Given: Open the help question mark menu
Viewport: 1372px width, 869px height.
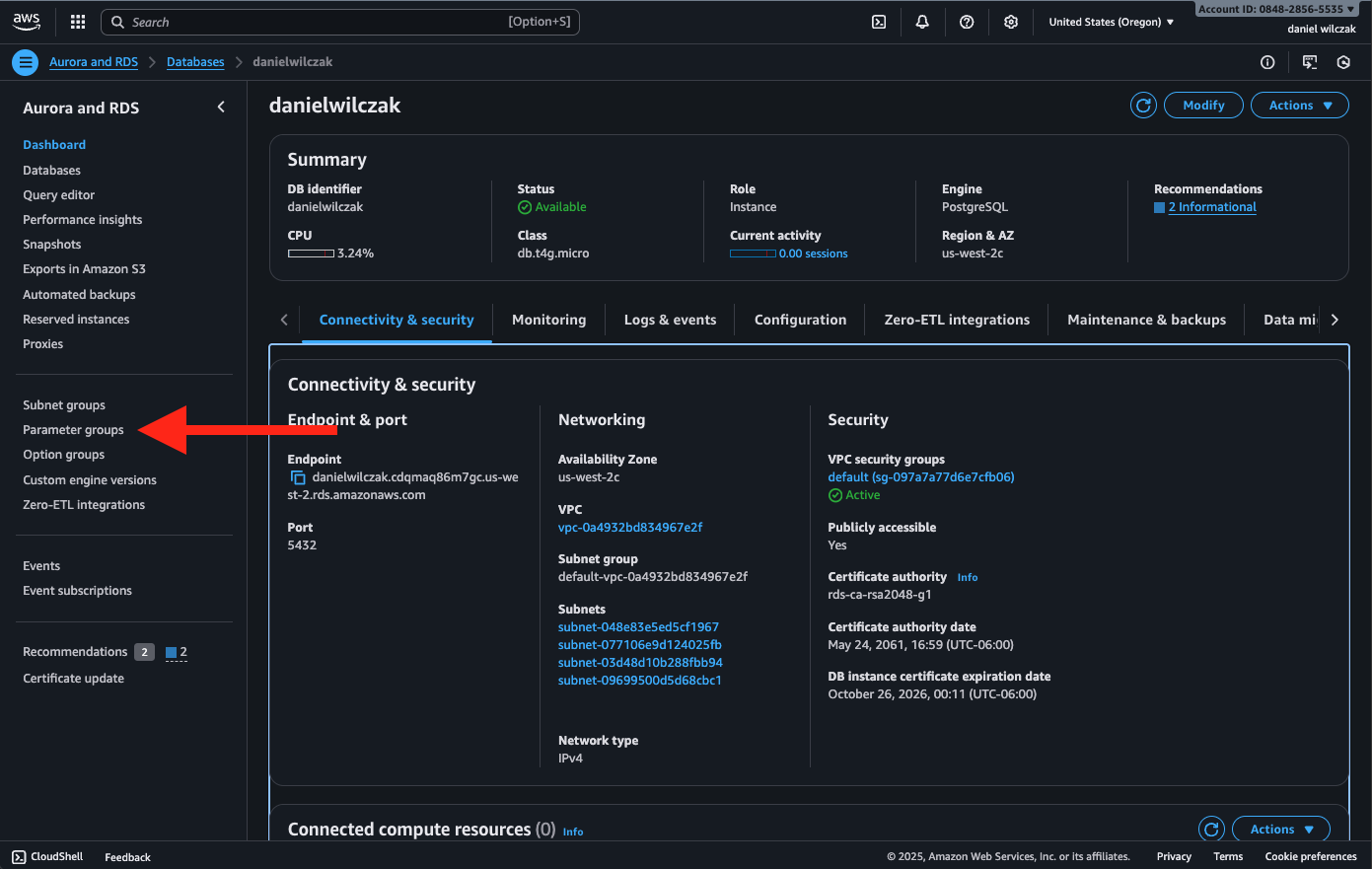Looking at the screenshot, I should [x=967, y=22].
